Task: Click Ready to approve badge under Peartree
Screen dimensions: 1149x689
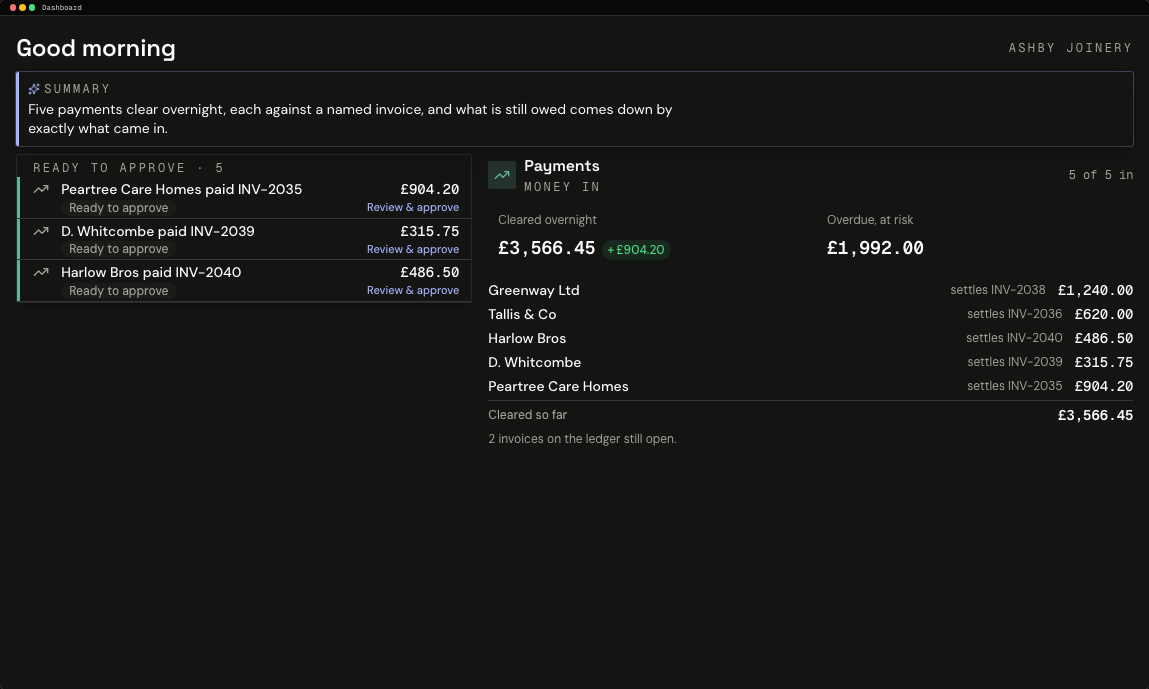Action: tap(119, 208)
